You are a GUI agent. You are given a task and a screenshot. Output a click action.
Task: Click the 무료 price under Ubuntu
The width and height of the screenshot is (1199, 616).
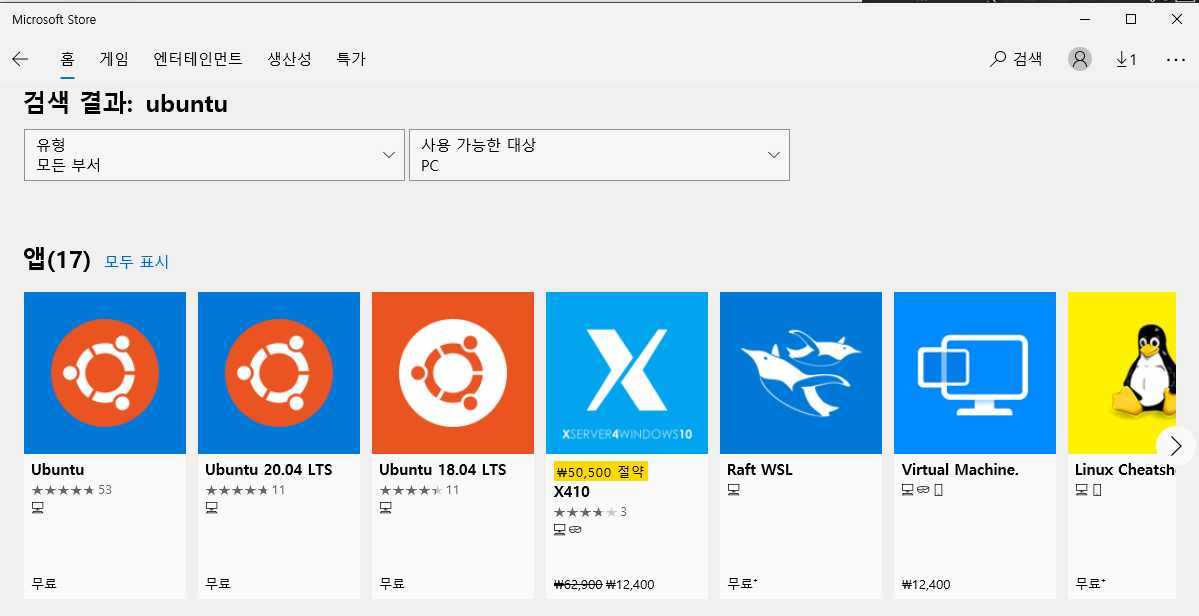(x=44, y=584)
